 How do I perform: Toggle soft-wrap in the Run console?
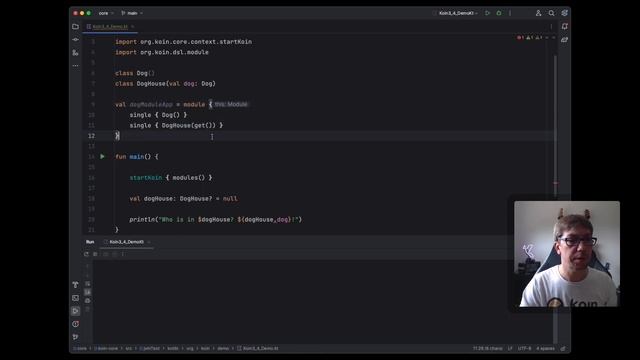(x=88, y=284)
